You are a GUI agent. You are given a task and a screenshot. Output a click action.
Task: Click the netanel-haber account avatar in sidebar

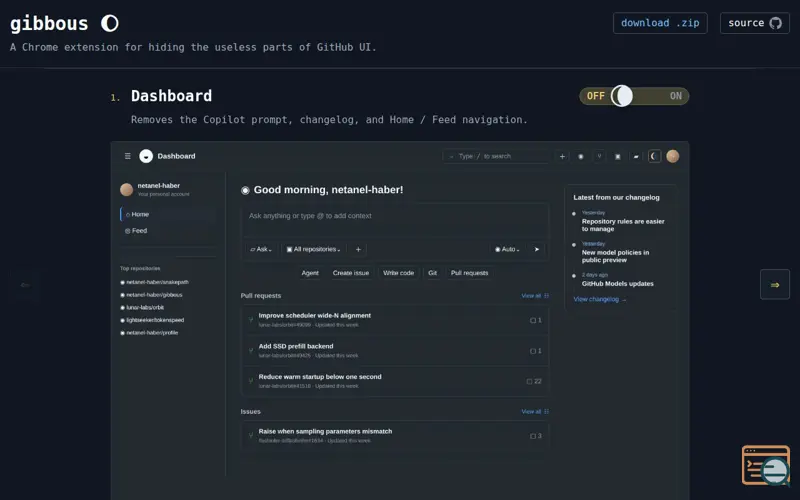(x=127, y=190)
